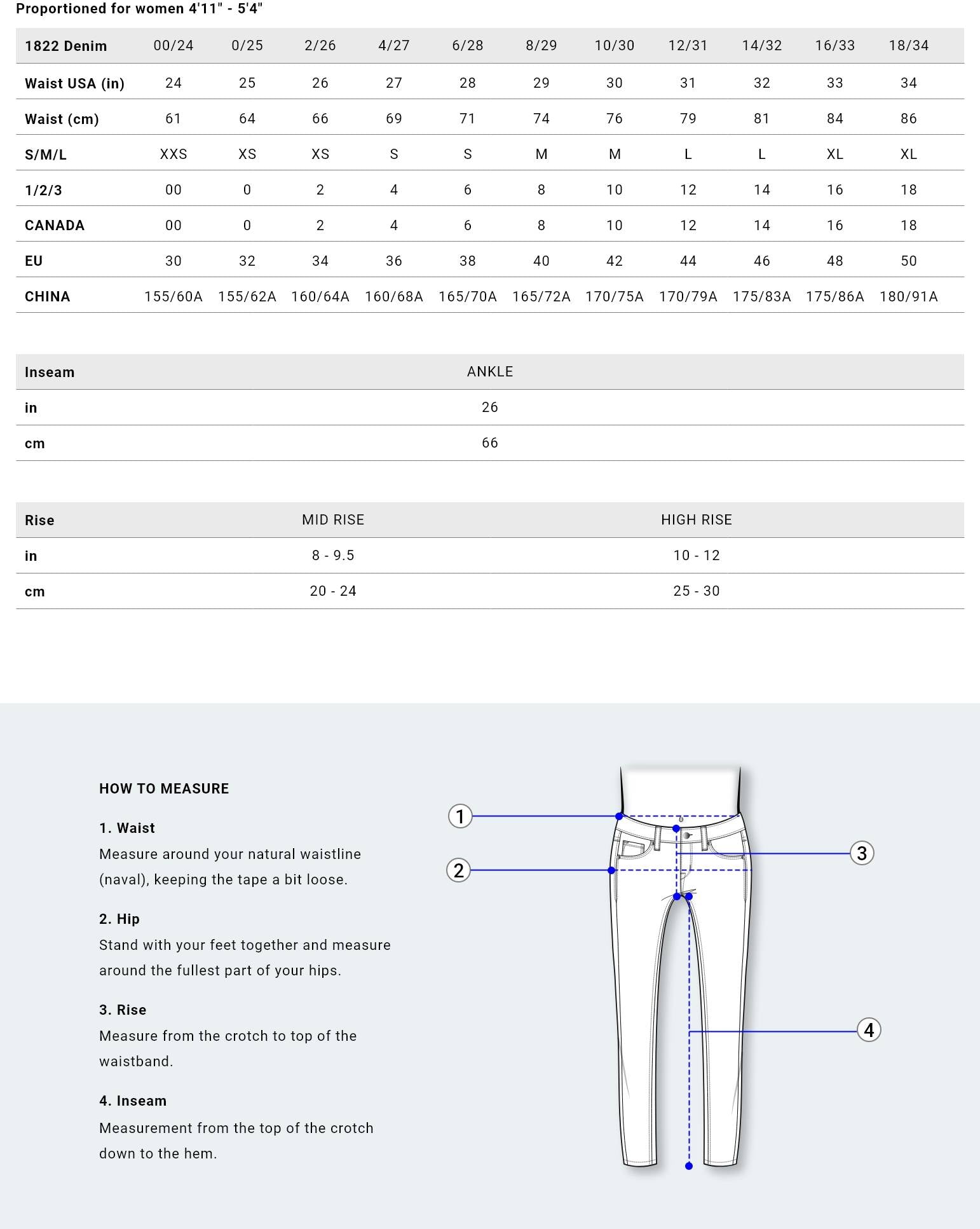Click the 180/91A China size cell
The image size is (980, 1229).
click(908, 297)
